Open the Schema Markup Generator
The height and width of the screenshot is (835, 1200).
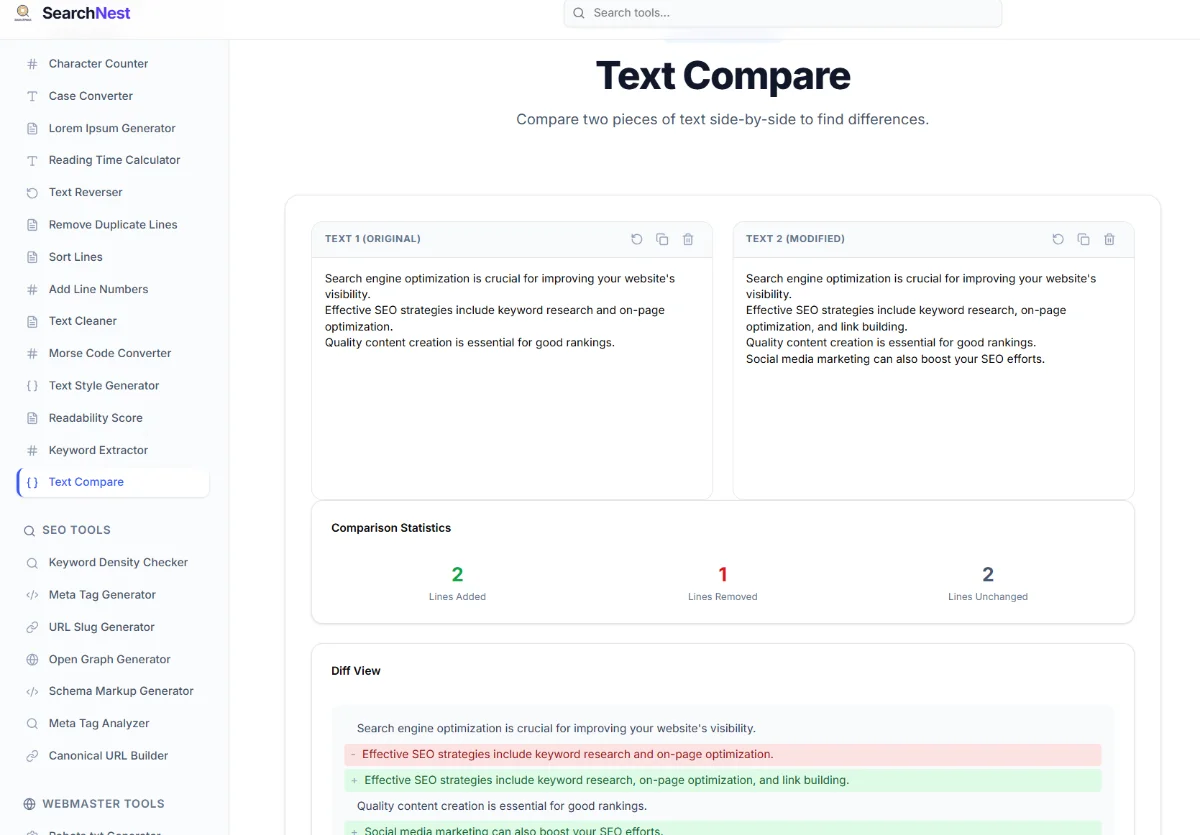(121, 691)
